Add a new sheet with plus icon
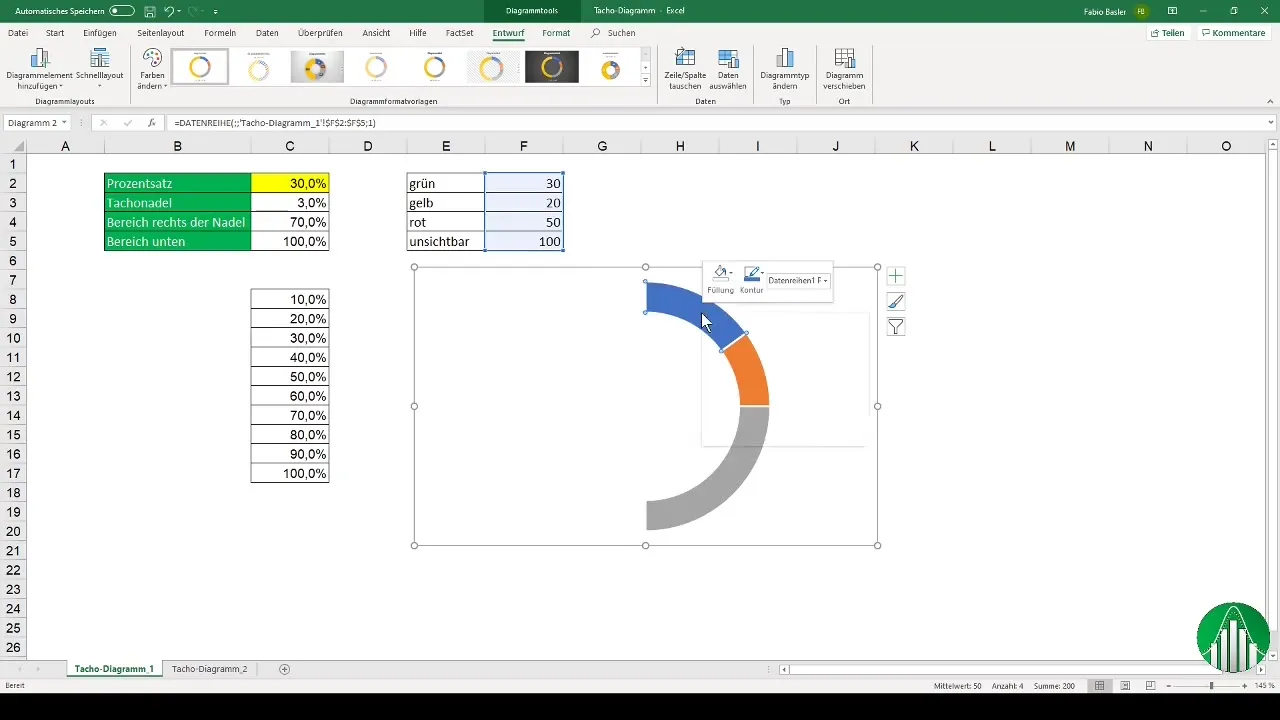 click(284, 668)
